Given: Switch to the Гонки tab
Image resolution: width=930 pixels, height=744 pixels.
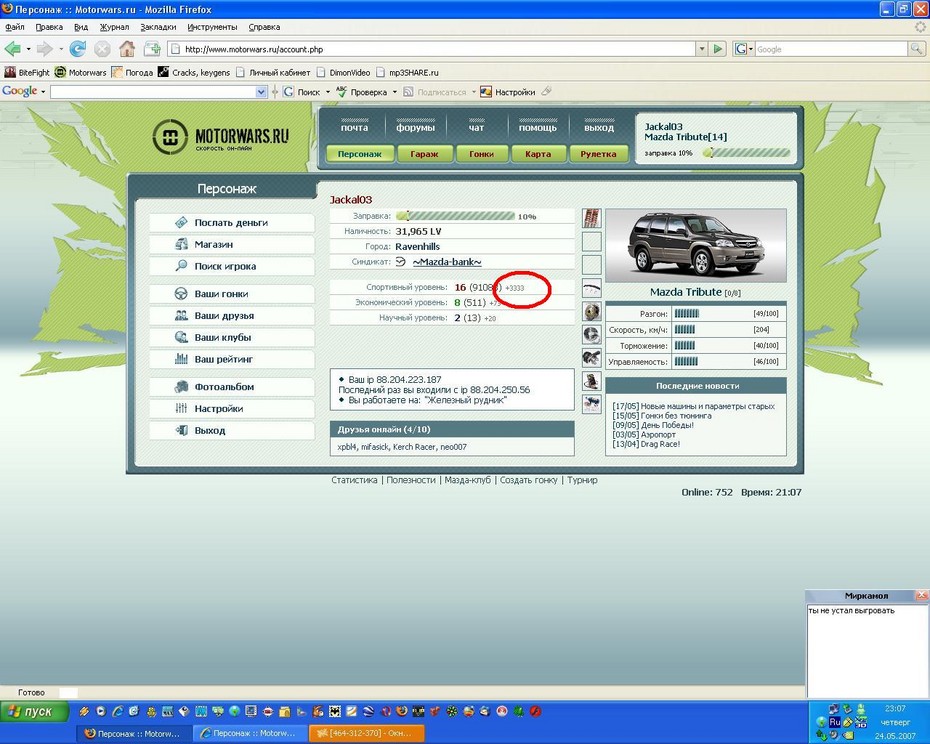Looking at the screenshot, I should [x=481, y=154].
